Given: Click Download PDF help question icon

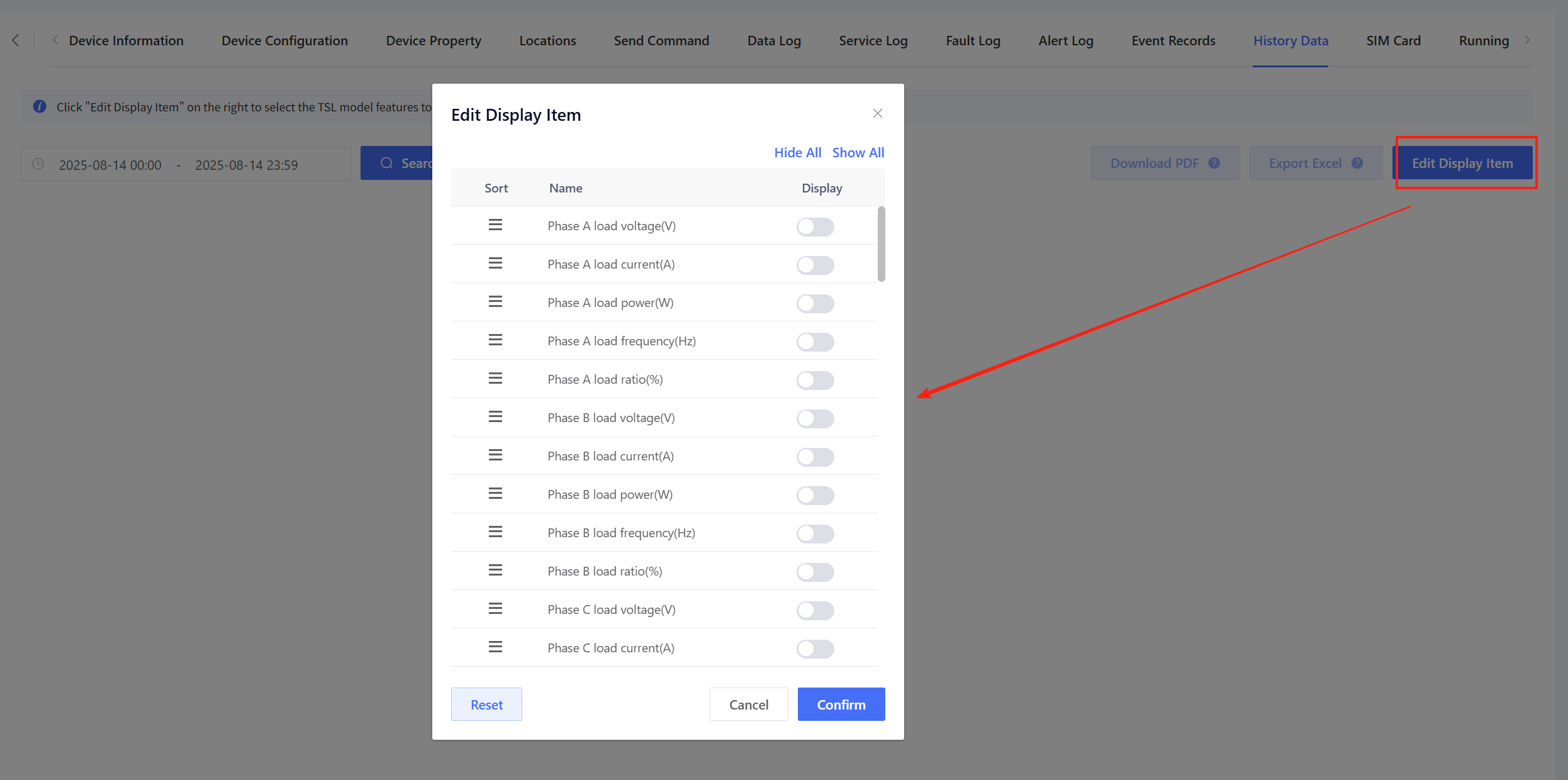Looking at the screenshot, I should pyautogui.click(x=1214, y=164).
